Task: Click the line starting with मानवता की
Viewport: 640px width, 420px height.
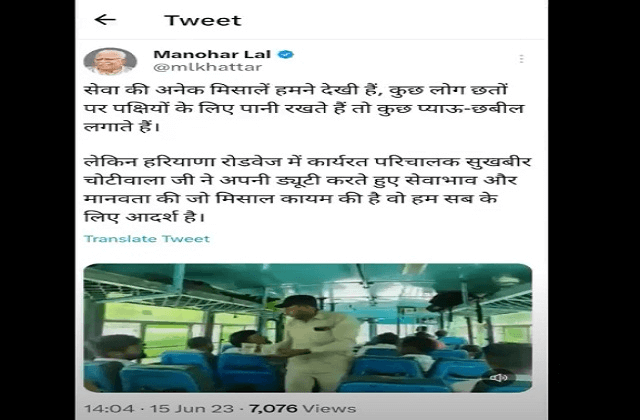Action: coord(291,198)
